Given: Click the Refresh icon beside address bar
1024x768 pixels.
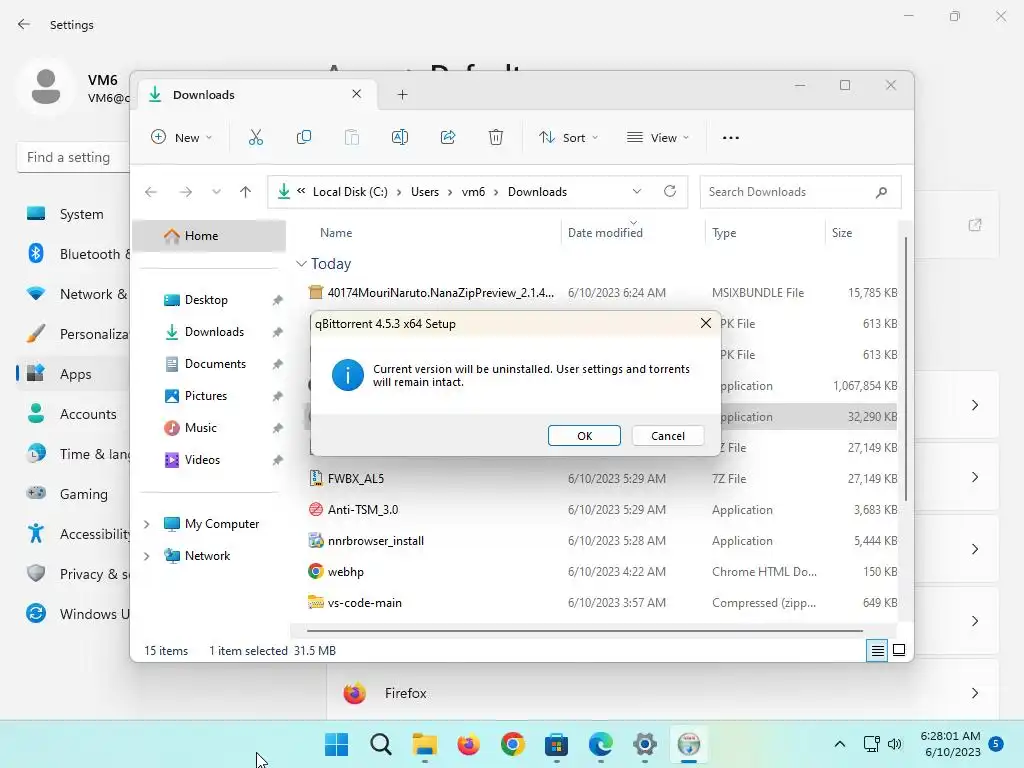Looking at the screenshot, I should (669, 191).
